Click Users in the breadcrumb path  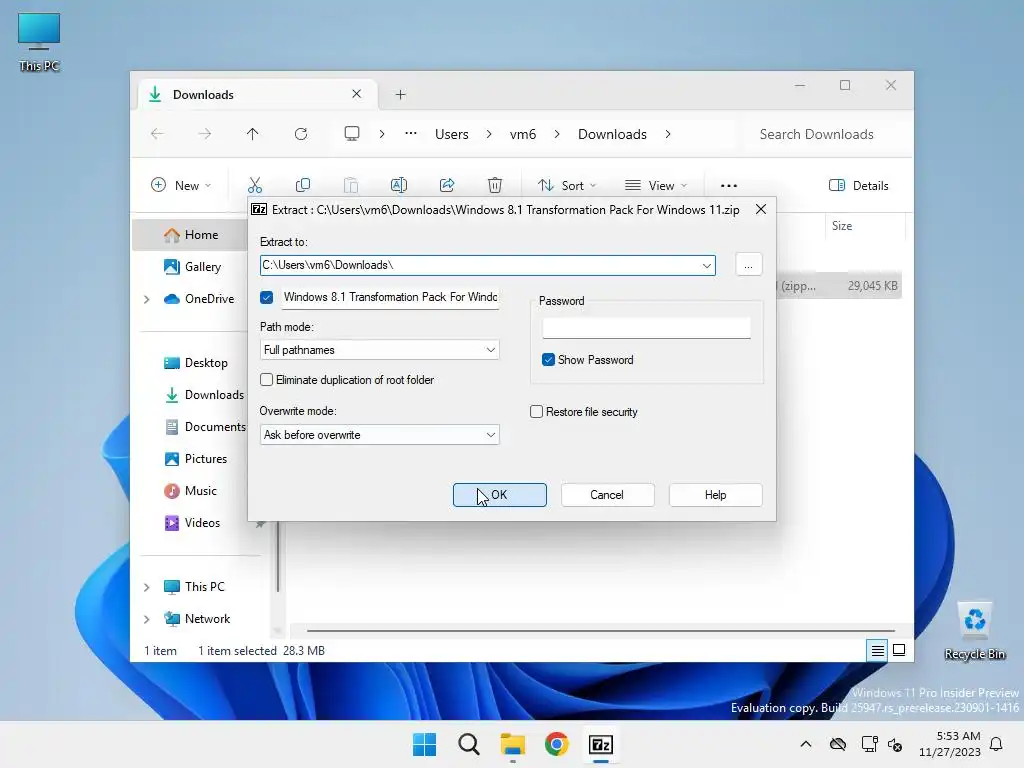(452, 134)
